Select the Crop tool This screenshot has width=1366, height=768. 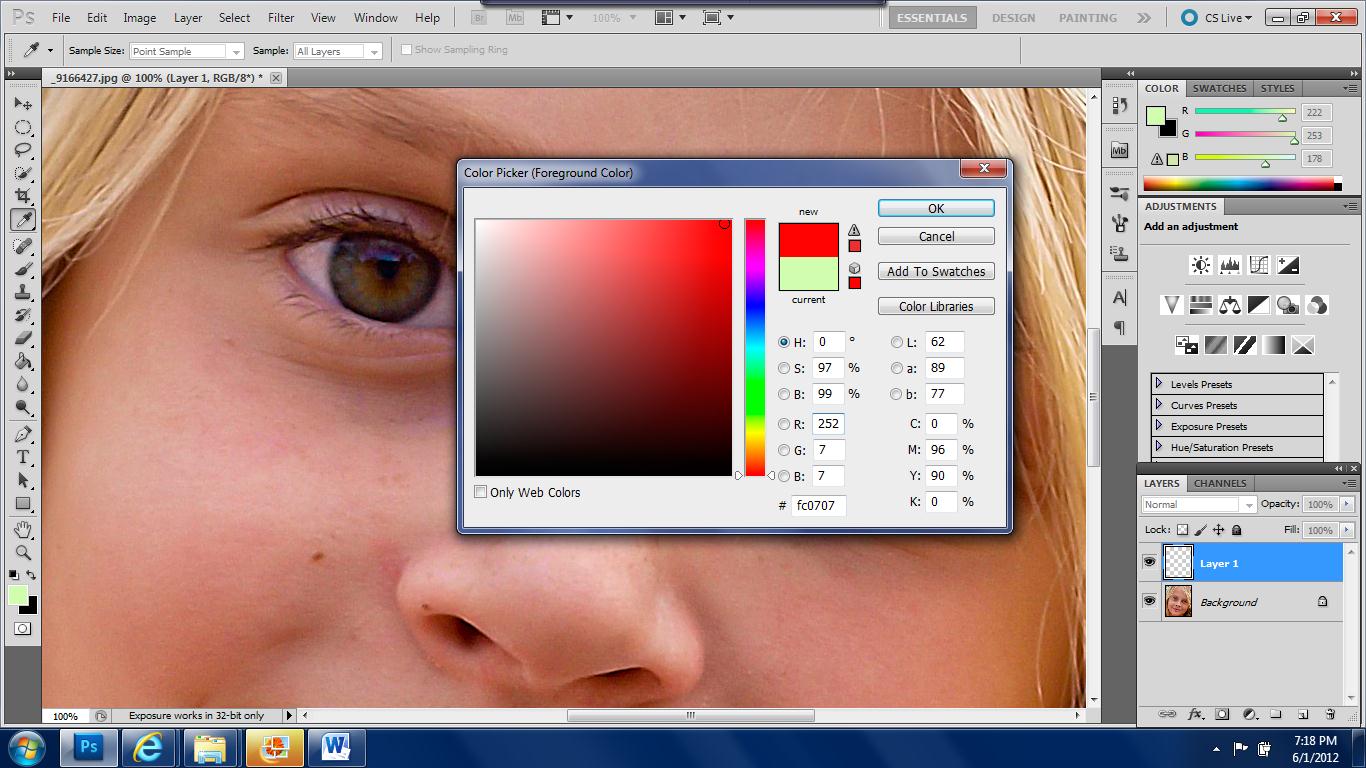pos(23,196)
